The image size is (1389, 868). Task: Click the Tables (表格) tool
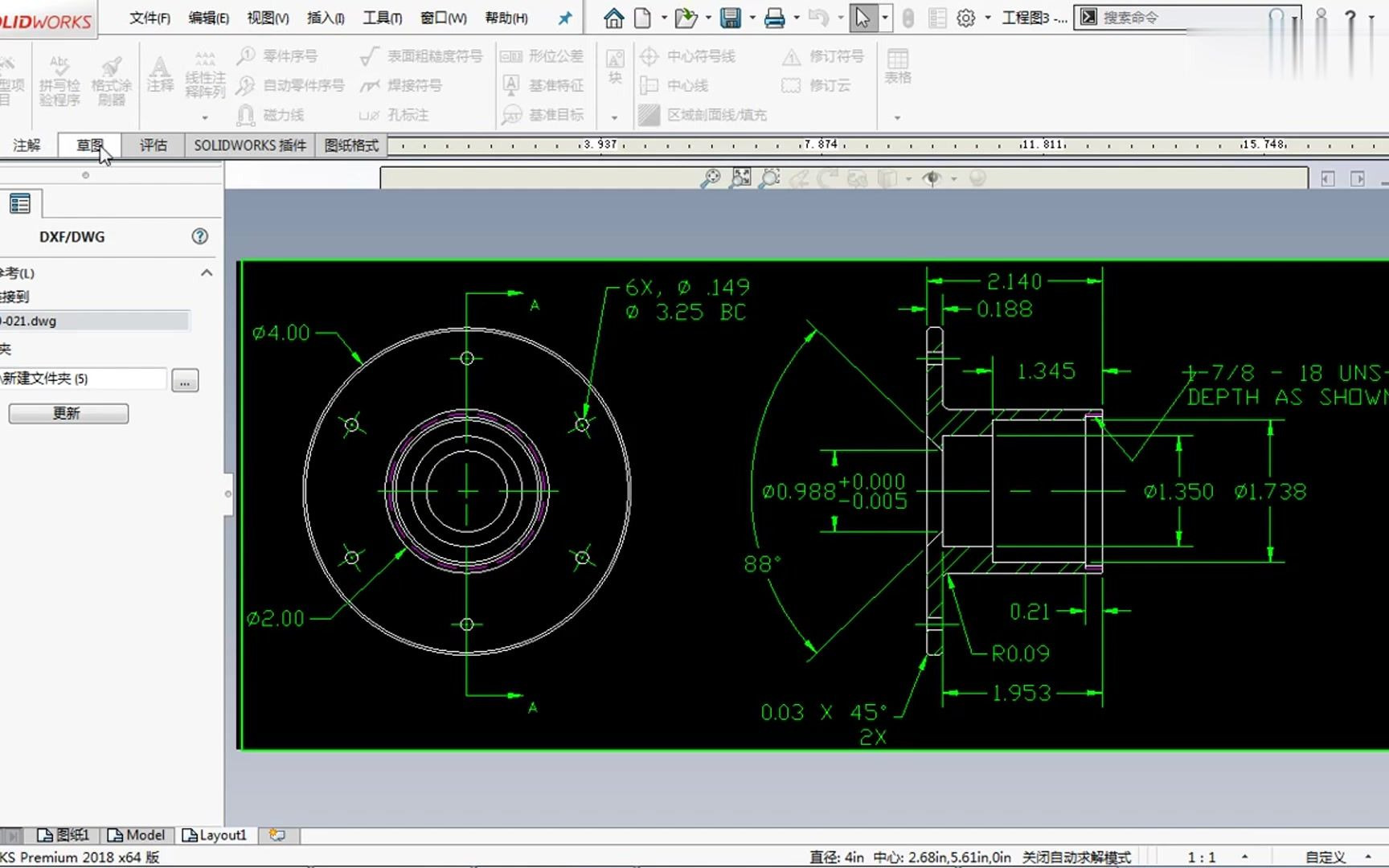pyautogui.click(x=897, y=66)
